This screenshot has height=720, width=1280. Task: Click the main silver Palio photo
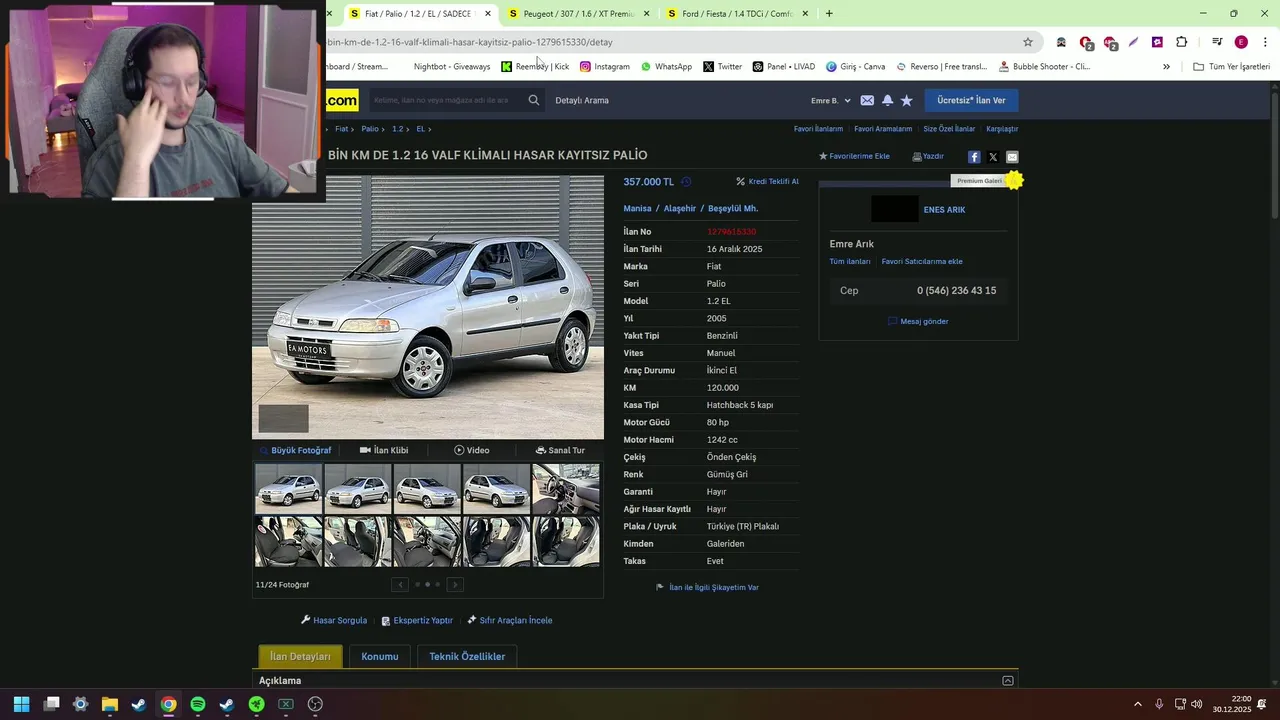click(428, 308)
